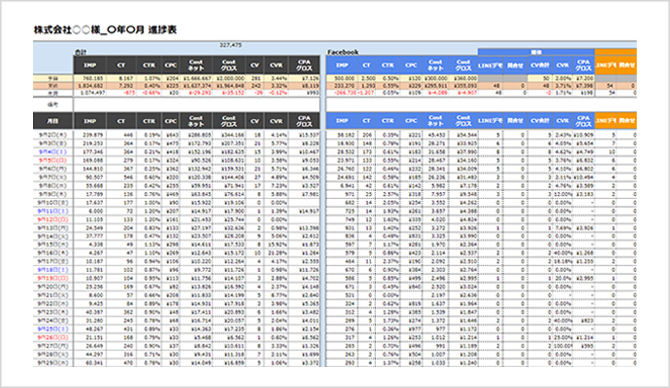The height and width of the screenshot is (388, 670).
Task: Select the IMP cell 21,151
Action: (x=90, y=338)
